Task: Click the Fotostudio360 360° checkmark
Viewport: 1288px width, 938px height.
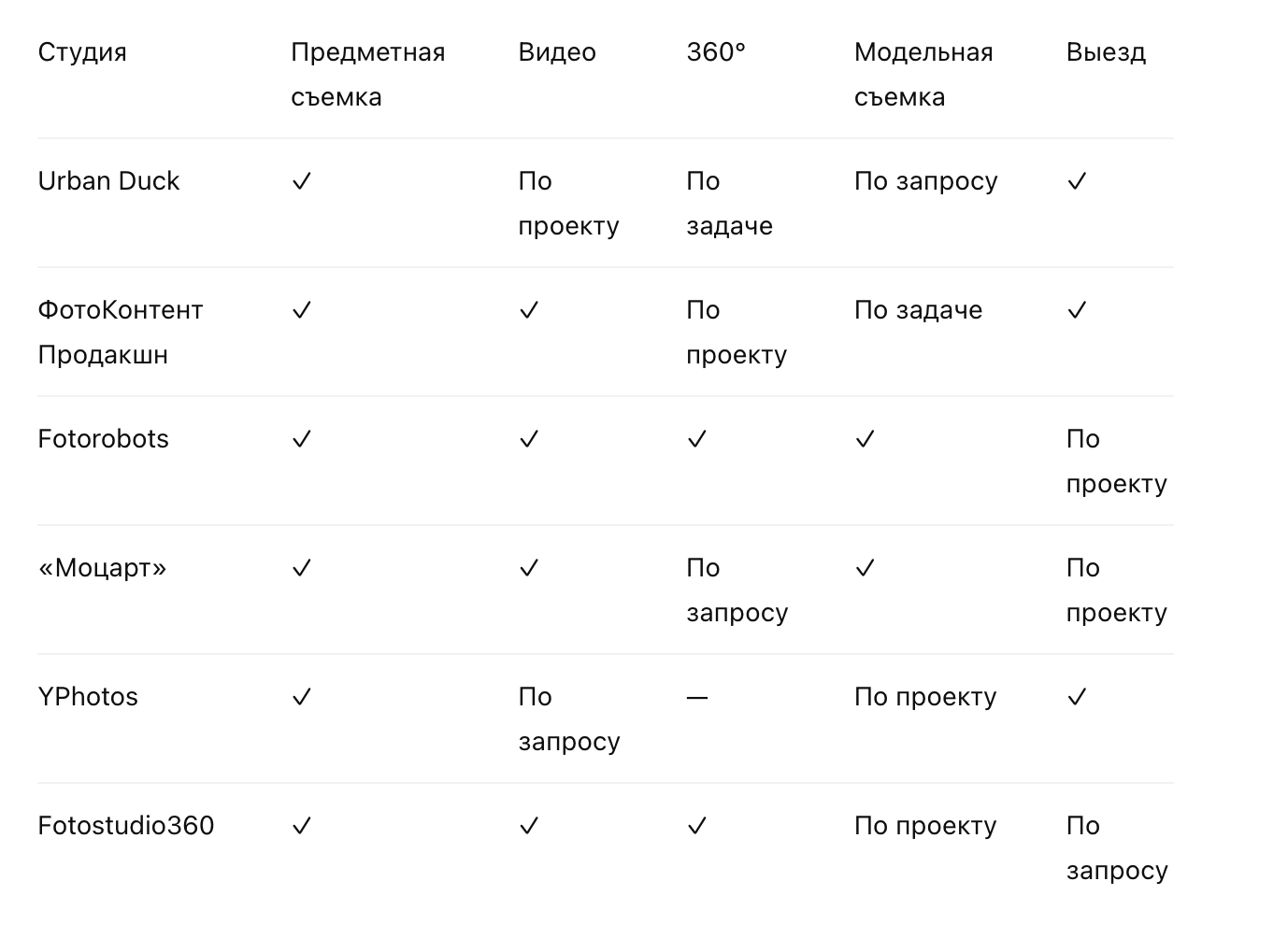Action: tap(696, 826)
